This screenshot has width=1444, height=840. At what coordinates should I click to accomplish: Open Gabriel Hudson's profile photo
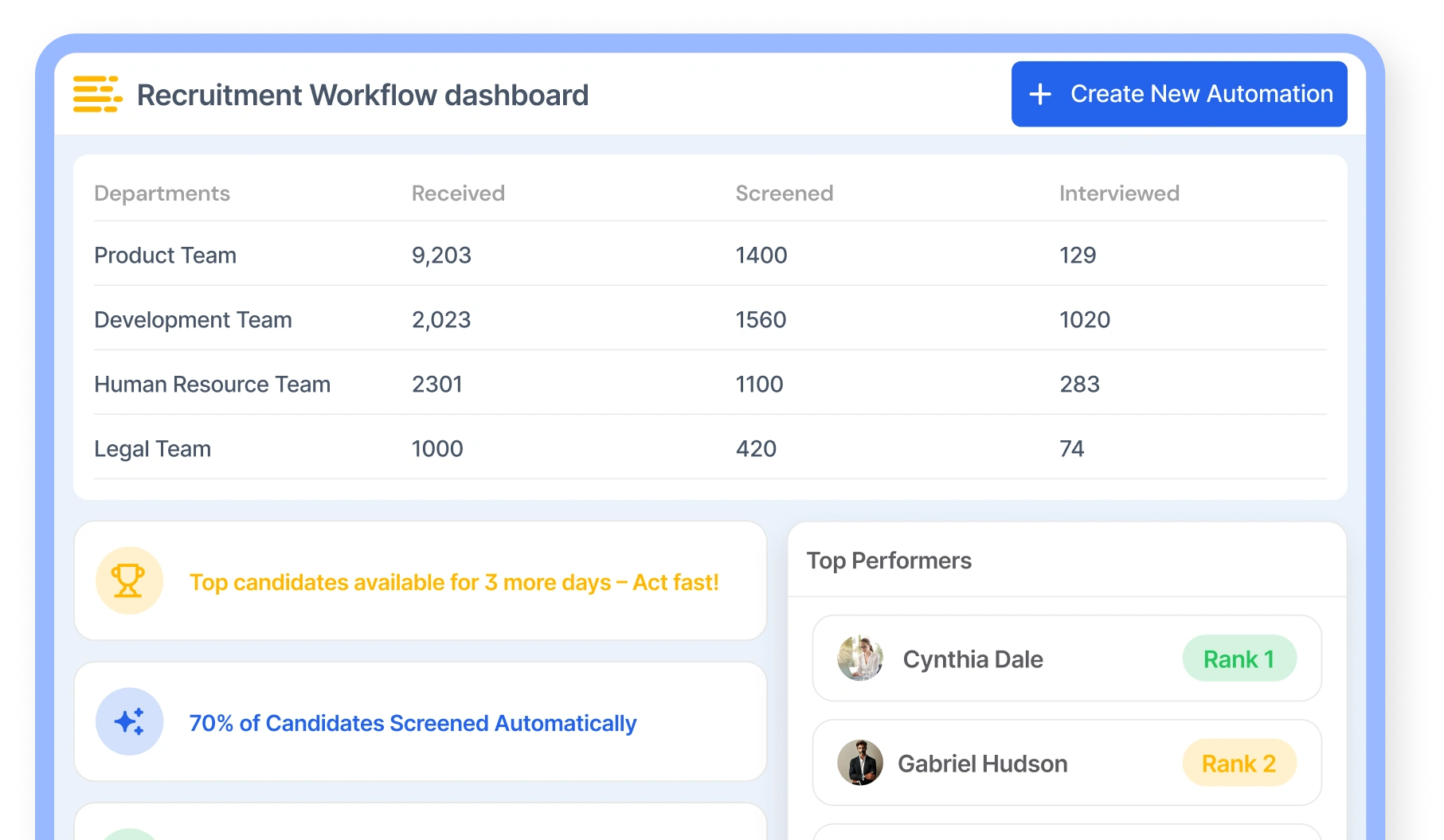(x=860, y=763)
